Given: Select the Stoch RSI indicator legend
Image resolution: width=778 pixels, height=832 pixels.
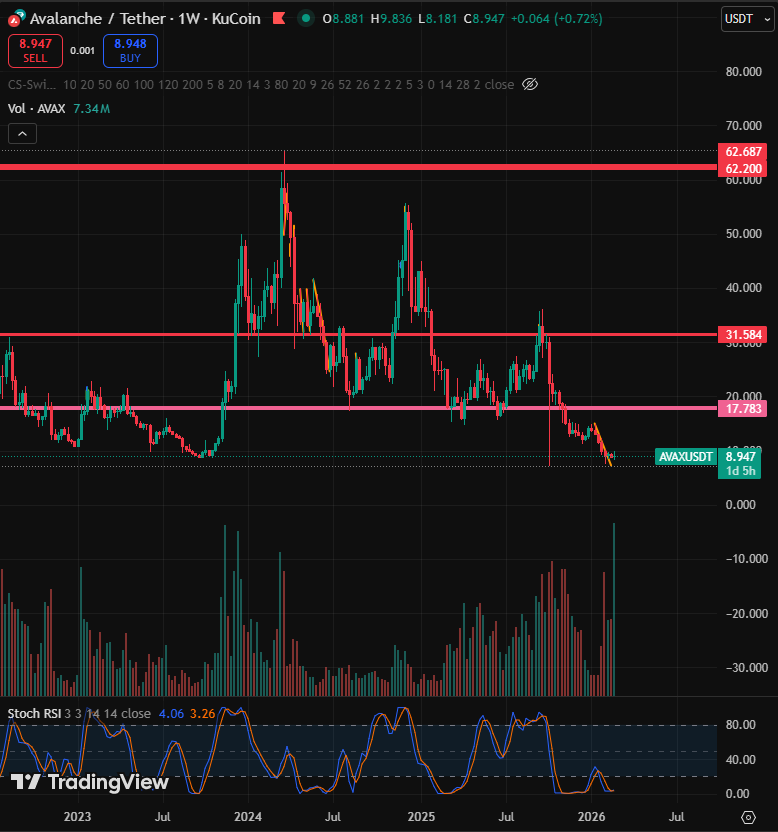Looking at the screenshot, I should pos(34,714).
